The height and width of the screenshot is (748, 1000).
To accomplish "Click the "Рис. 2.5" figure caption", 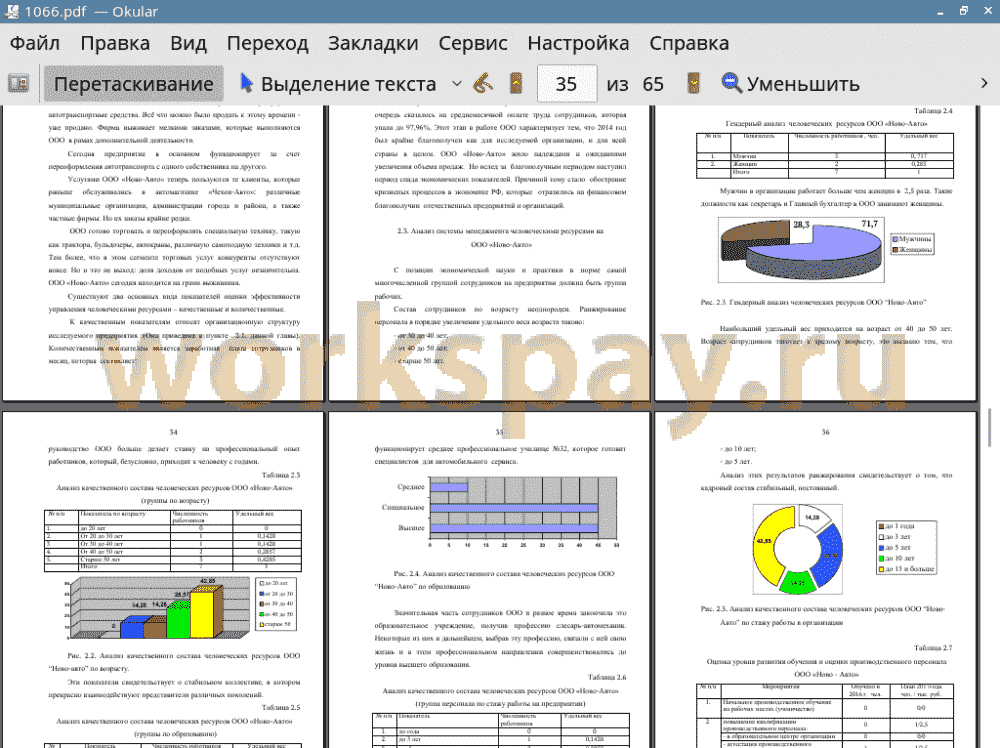I will [x=823, y=615].
